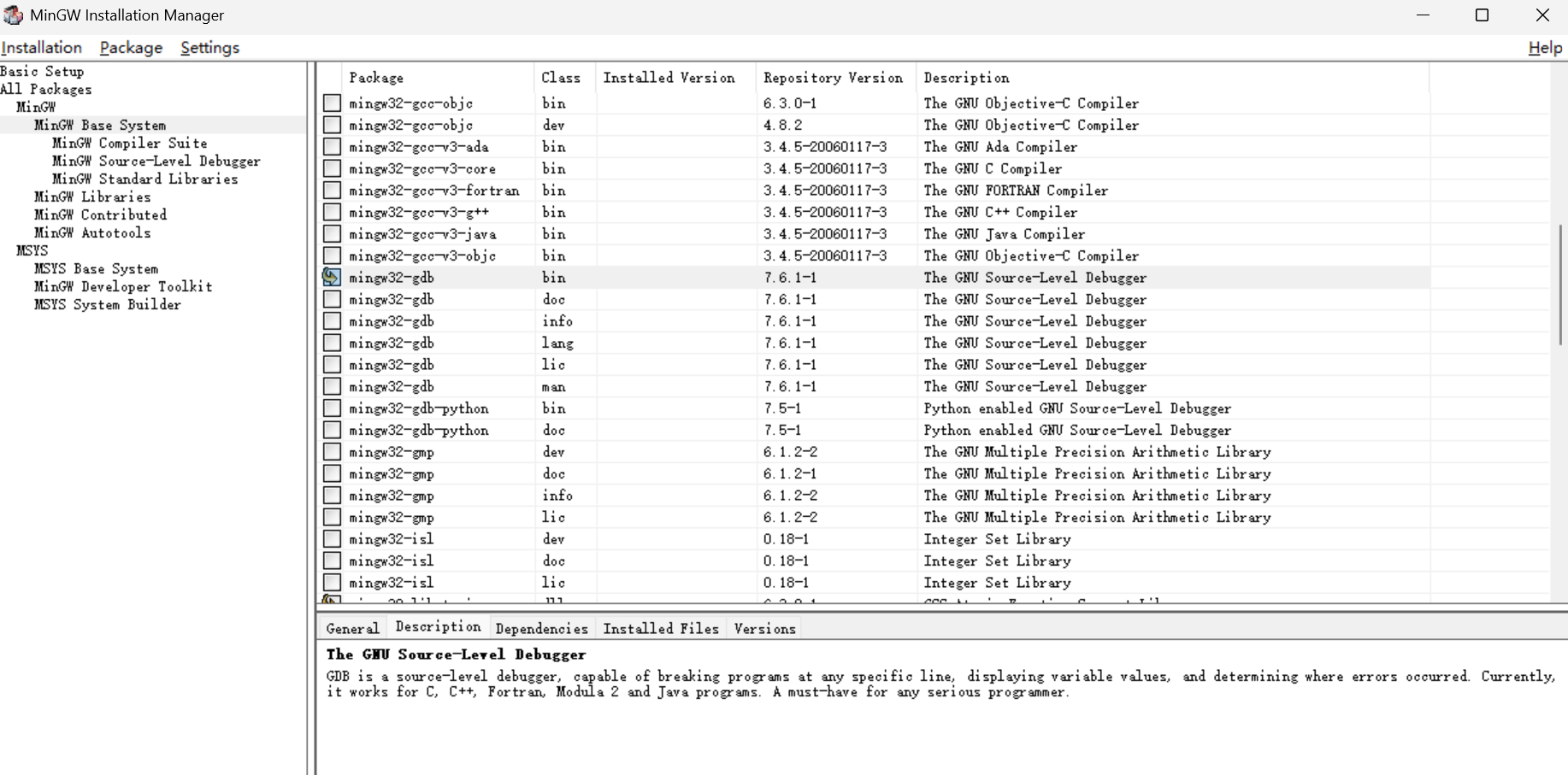Check the mingw32-gdb-python doc box
Screen dimensions: 1568x775
point(332,430)
